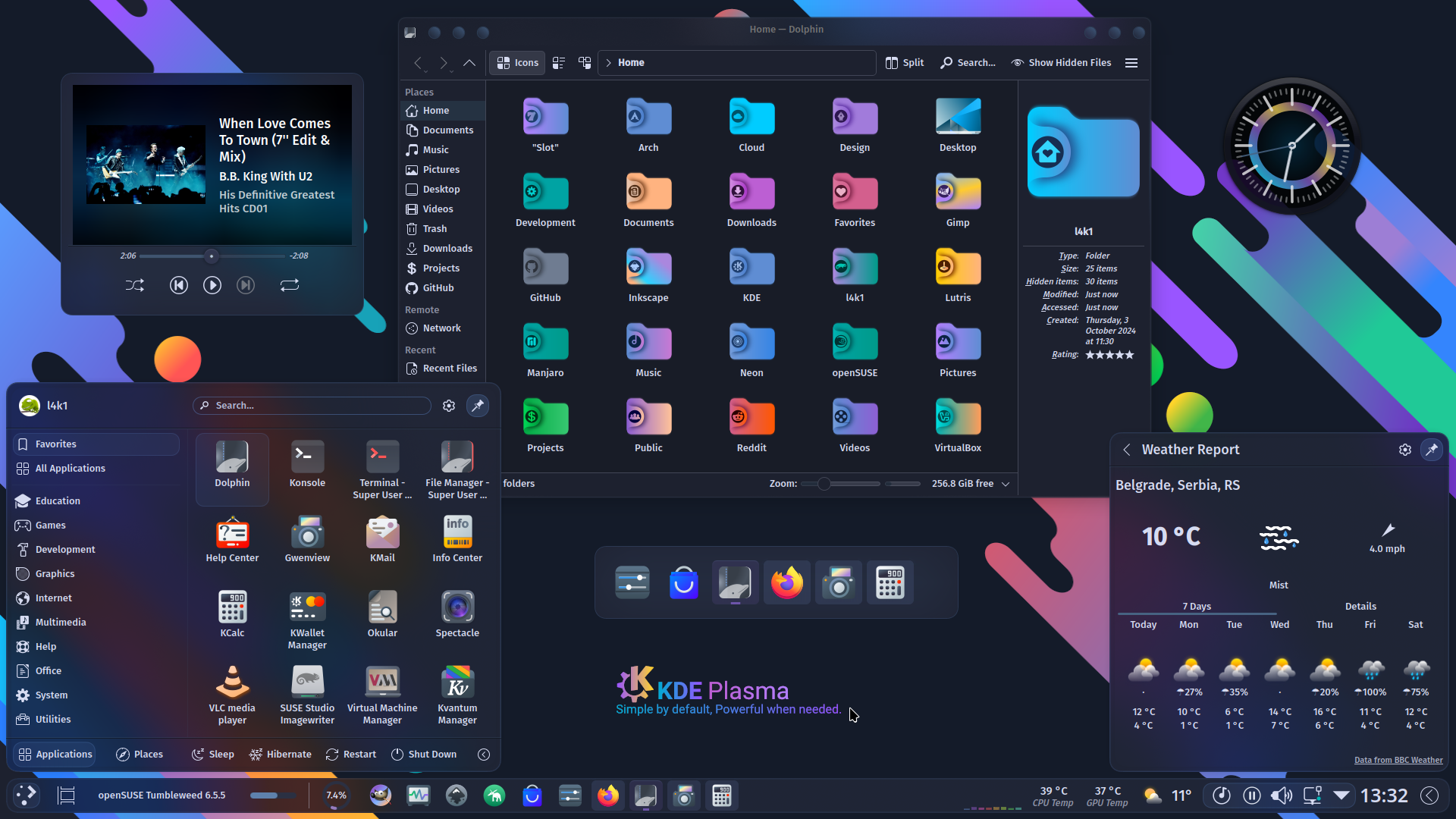The height and width of the screenshot is (819, 1456).
Task: Open Dolphin hamburger menu
Action: pos(1131,63)
